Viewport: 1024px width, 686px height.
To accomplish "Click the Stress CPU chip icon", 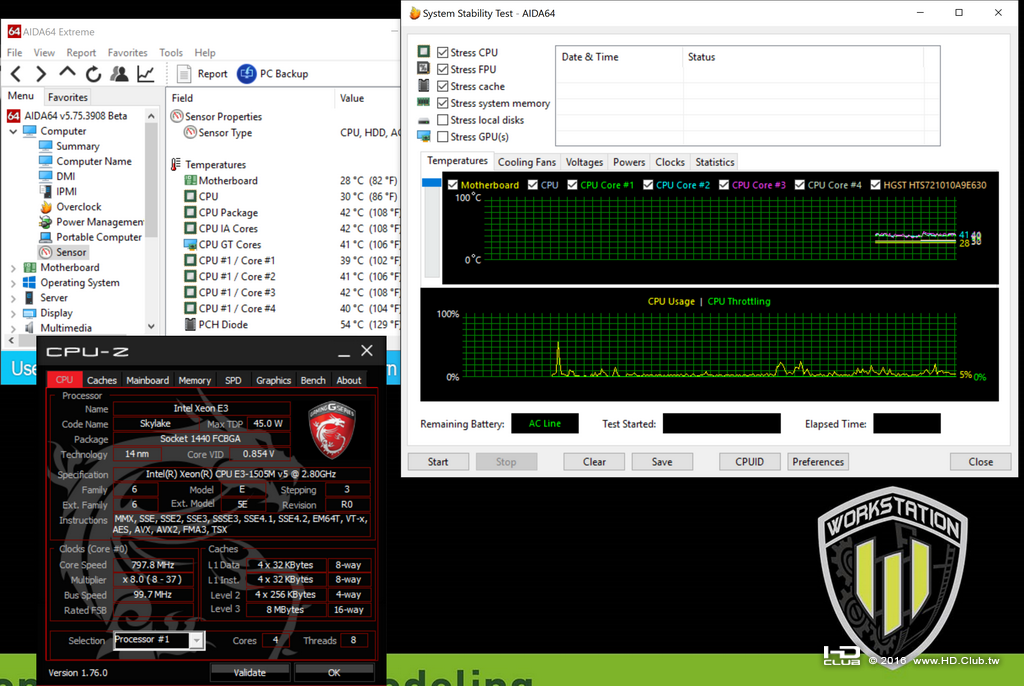I will (x=424, y=52).
